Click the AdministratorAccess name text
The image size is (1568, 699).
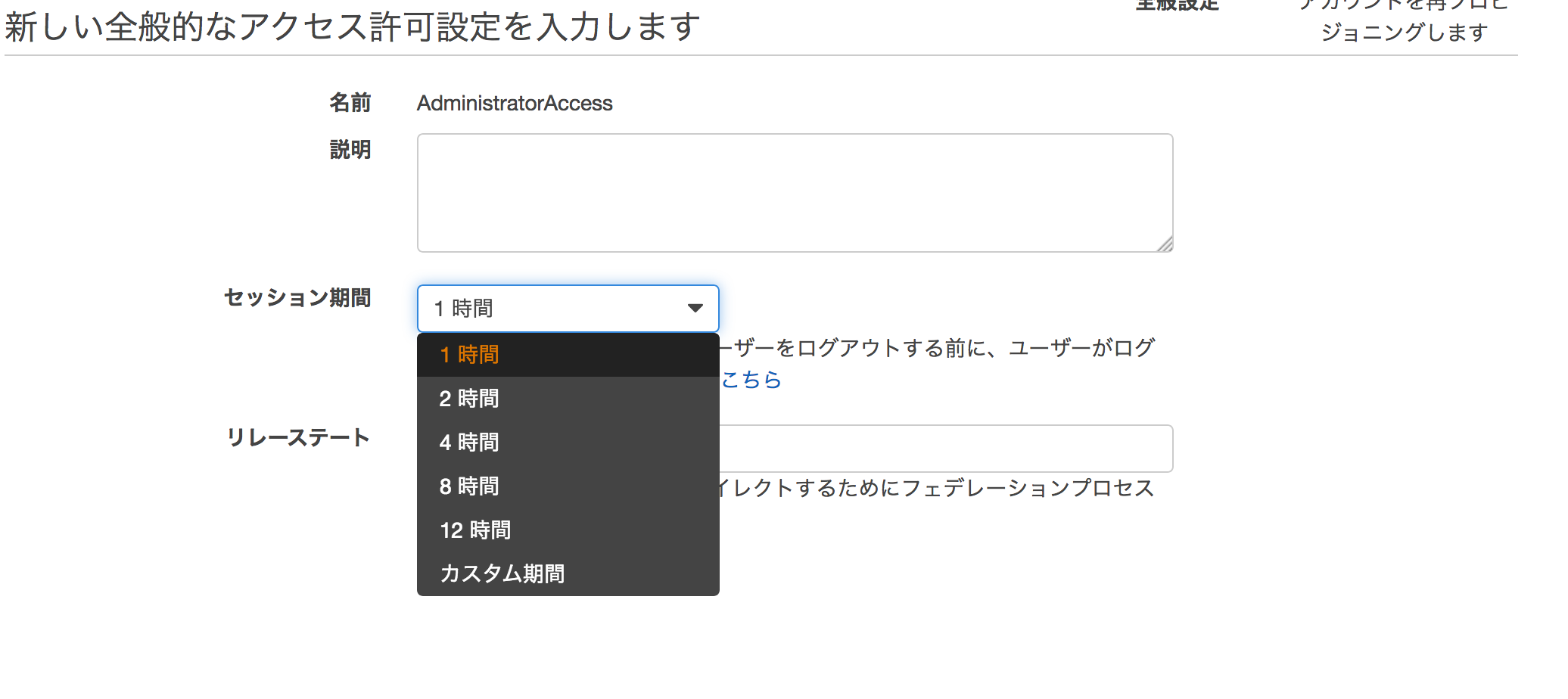[515, 104]
